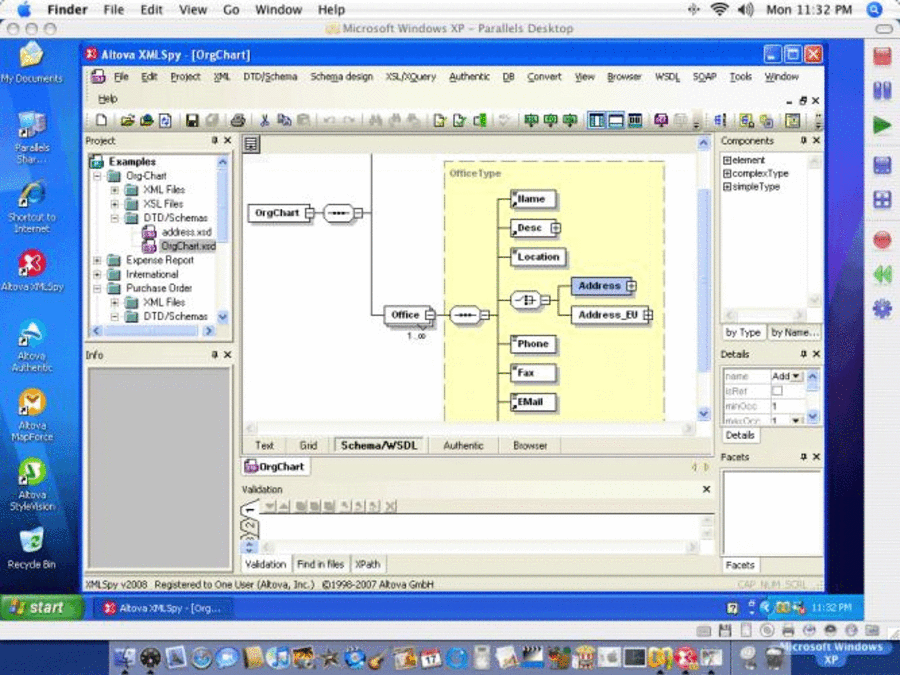
Task: Toggle Entry Helpers visibility toolbar button
Action: [x=635, y=120]
